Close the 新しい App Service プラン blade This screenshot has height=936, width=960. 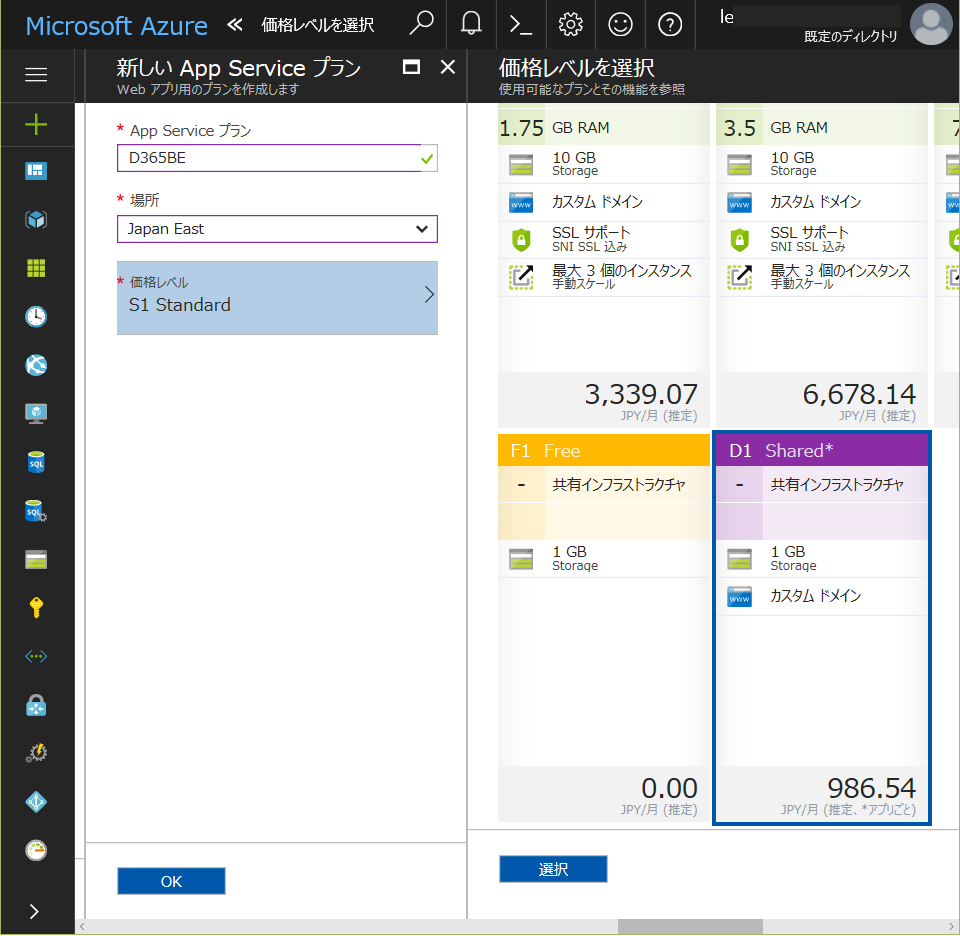click(x=448, y=67)
